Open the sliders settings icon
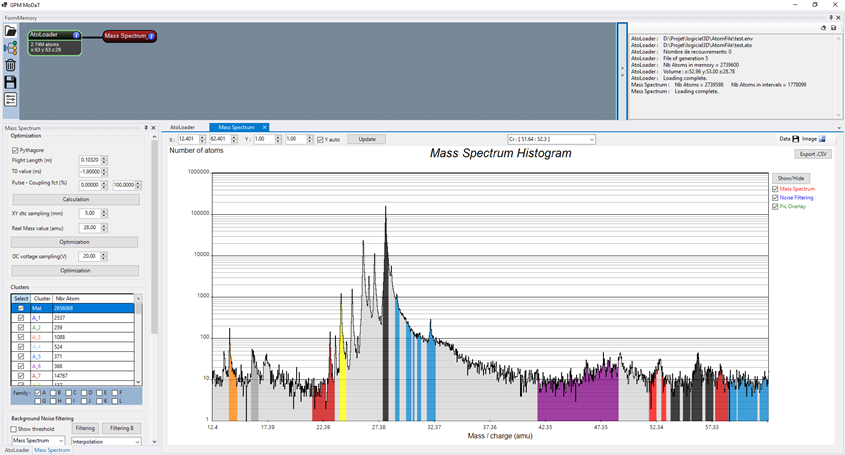The image size is (845, 455). tap(10, 99)
